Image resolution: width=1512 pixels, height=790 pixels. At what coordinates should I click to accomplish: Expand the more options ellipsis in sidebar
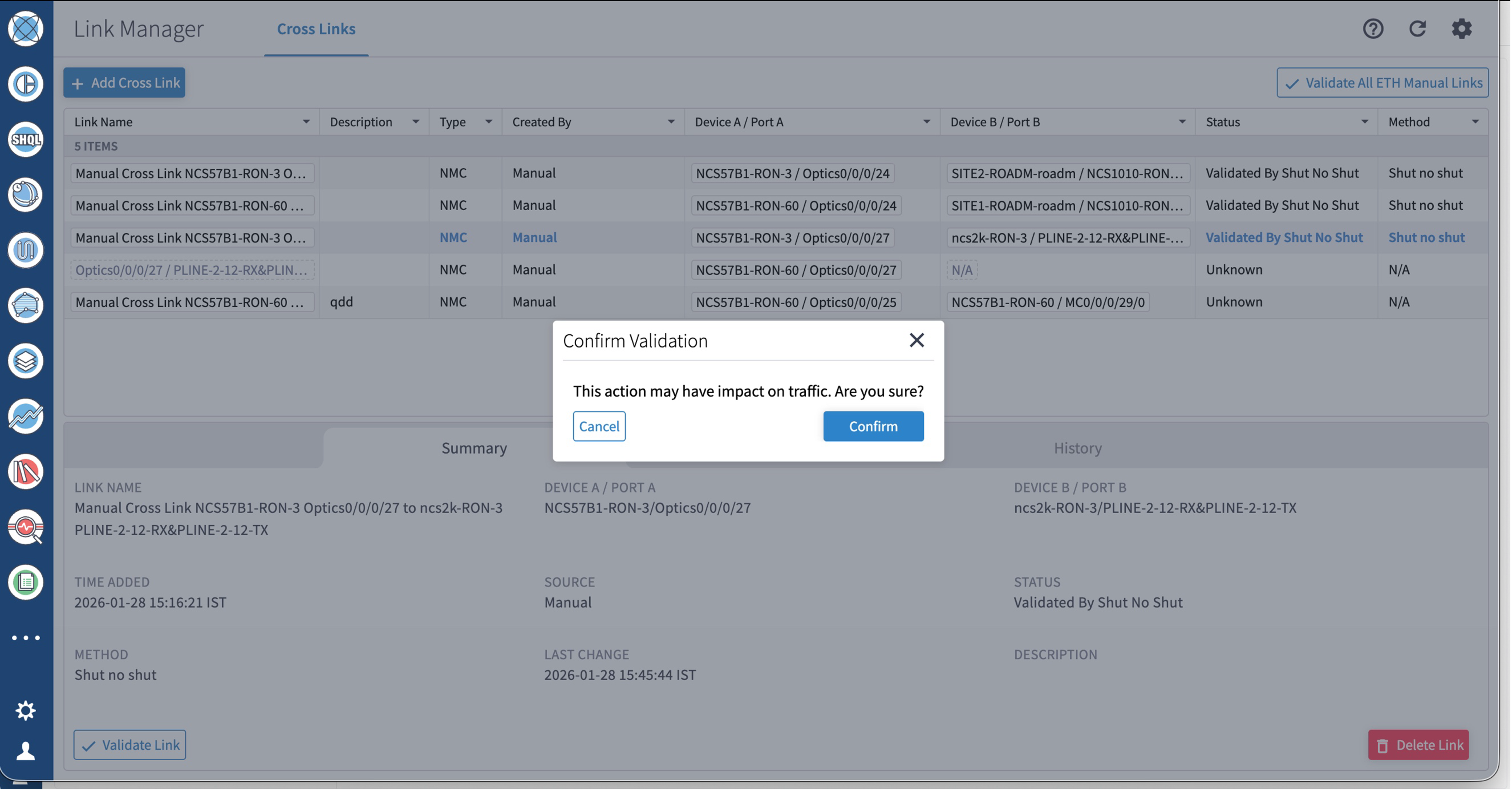[x=25, y=638]
